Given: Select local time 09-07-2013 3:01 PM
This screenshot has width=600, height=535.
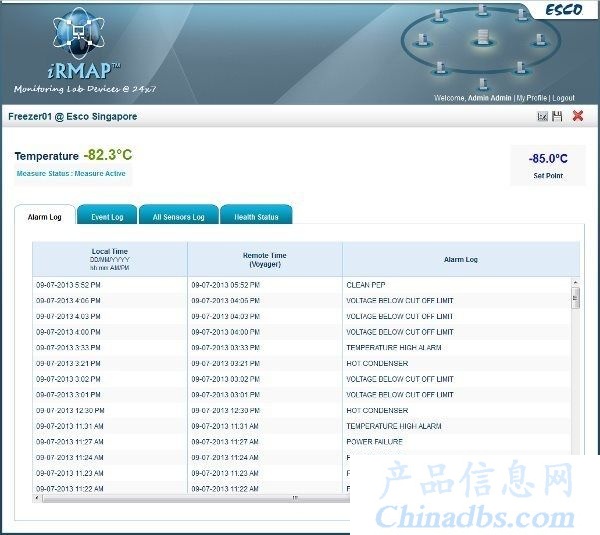Looking at the screenshot, I should click(x=68, y=395).
